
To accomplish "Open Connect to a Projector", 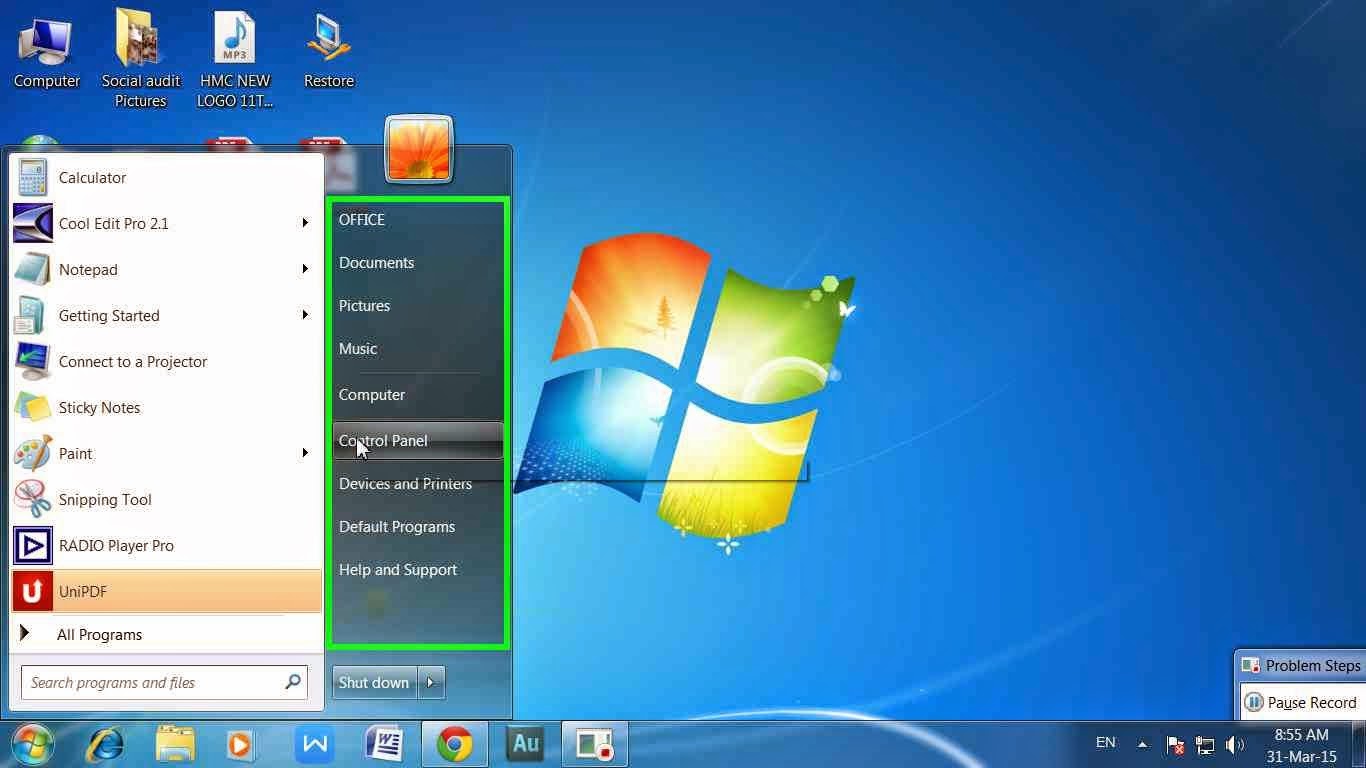I will 166,362.
